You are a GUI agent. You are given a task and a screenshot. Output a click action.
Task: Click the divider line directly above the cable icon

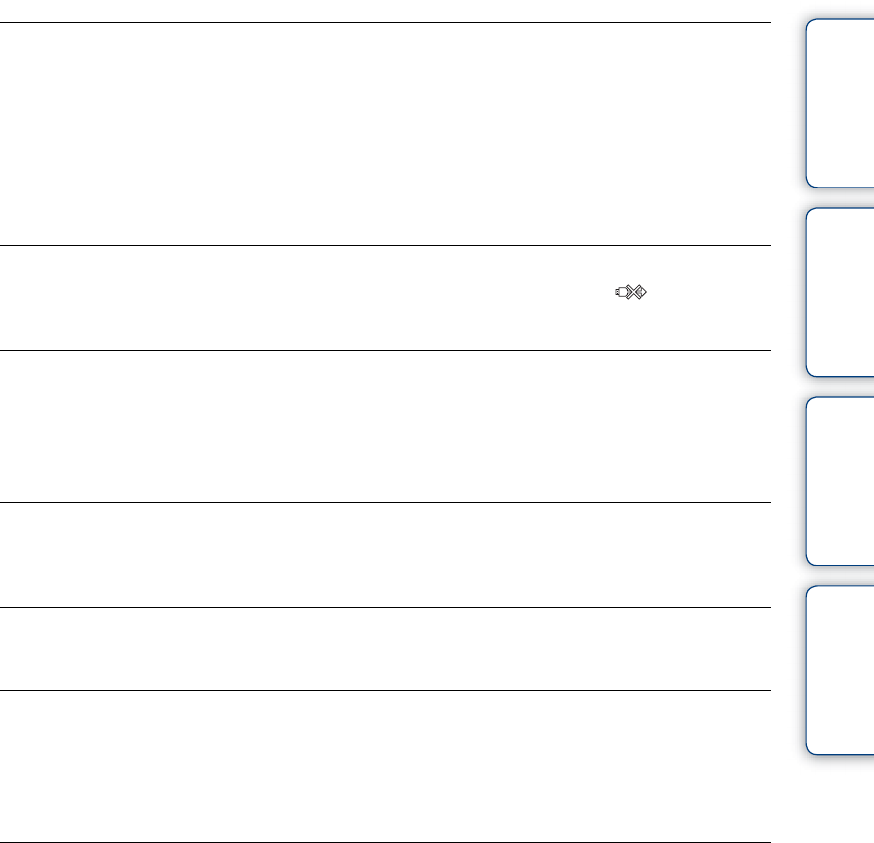click(x=385, y=246)
